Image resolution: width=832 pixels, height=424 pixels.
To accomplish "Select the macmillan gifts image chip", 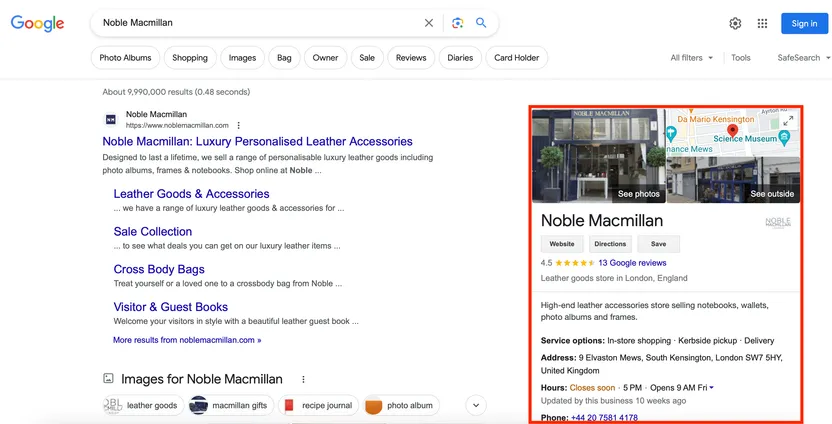I will tap(231, 405).
